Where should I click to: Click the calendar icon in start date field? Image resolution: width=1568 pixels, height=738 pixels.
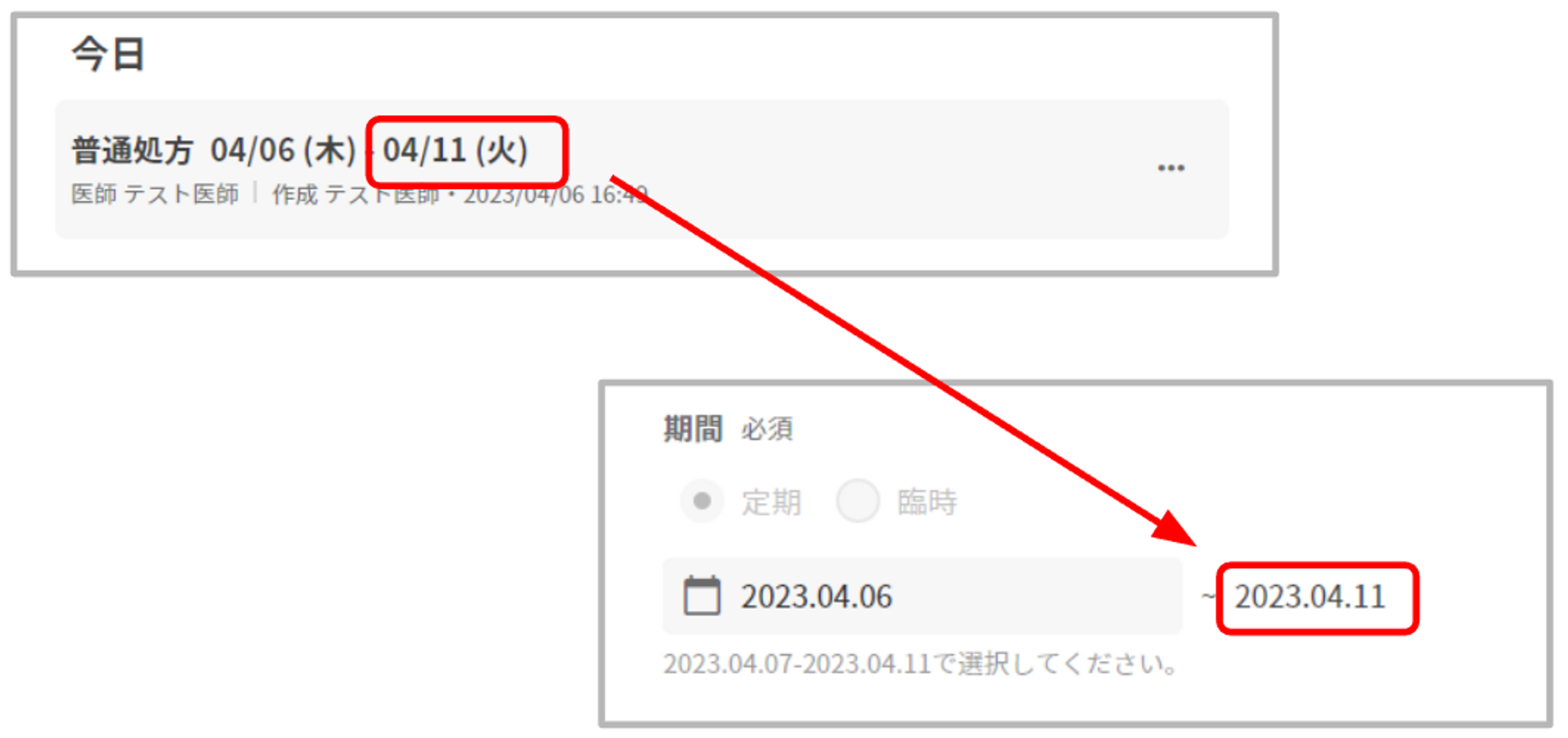[x=702, y=596]
